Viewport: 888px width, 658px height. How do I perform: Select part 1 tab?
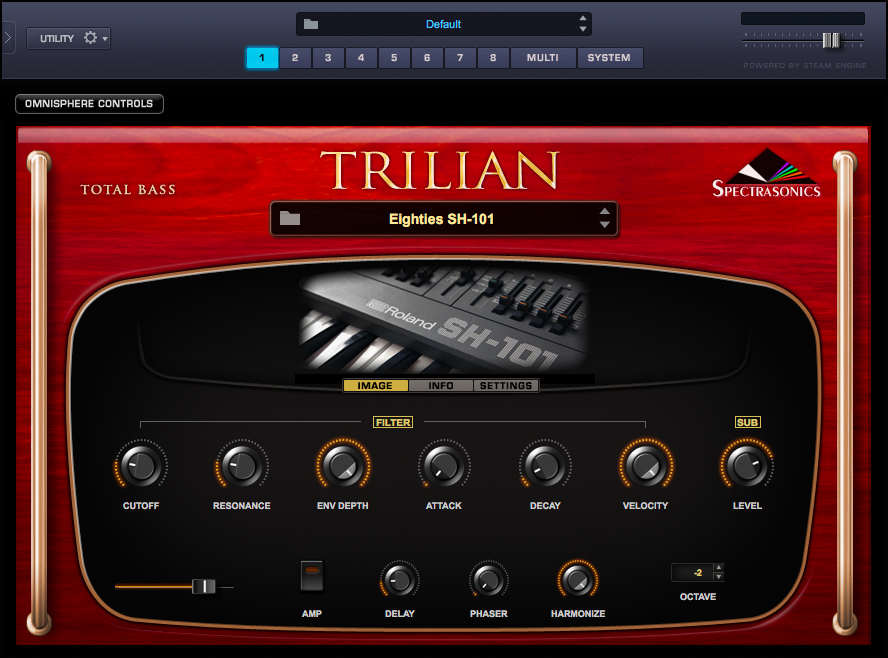262,58
